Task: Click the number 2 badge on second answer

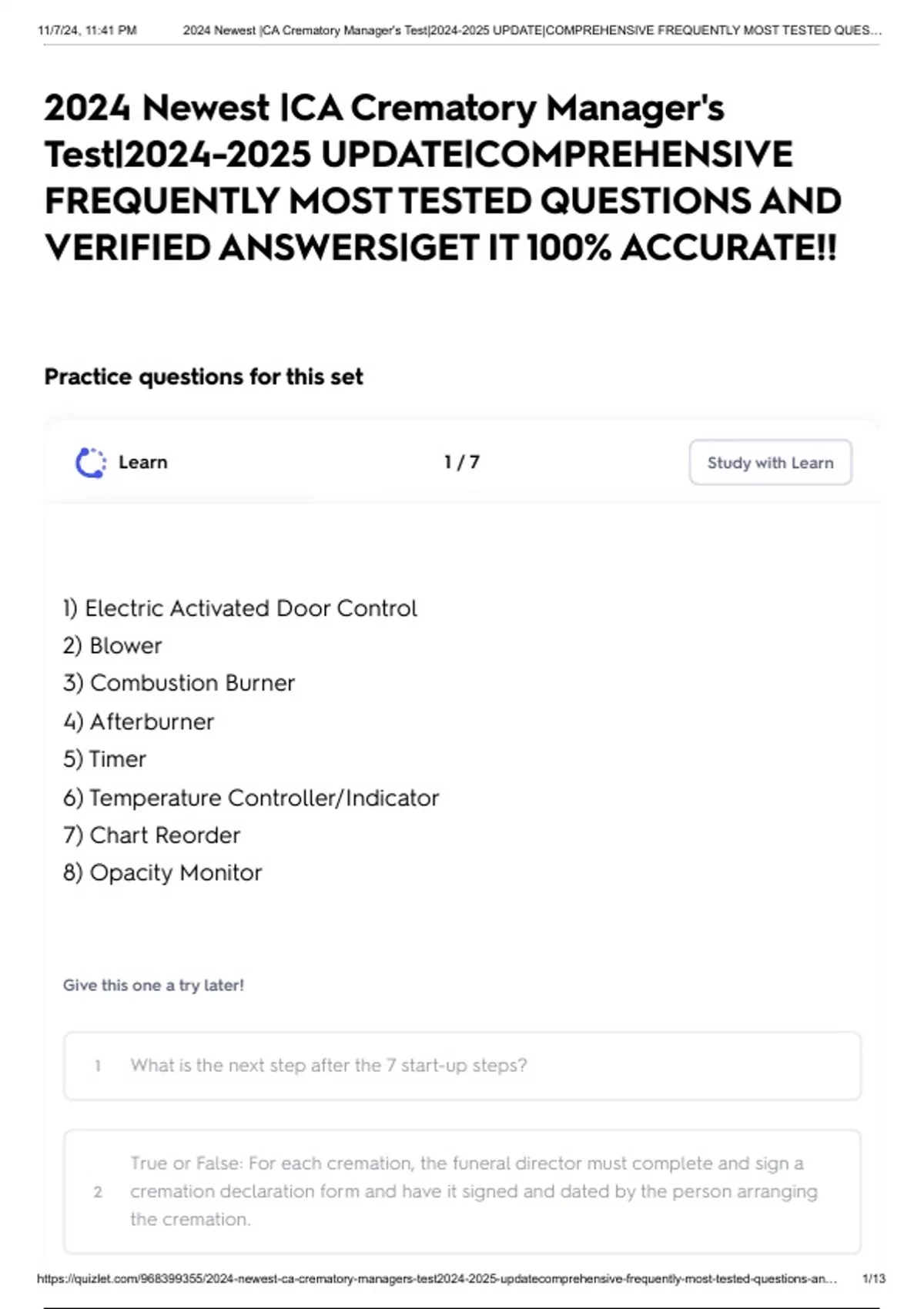Action: [x=98, y=1192]
